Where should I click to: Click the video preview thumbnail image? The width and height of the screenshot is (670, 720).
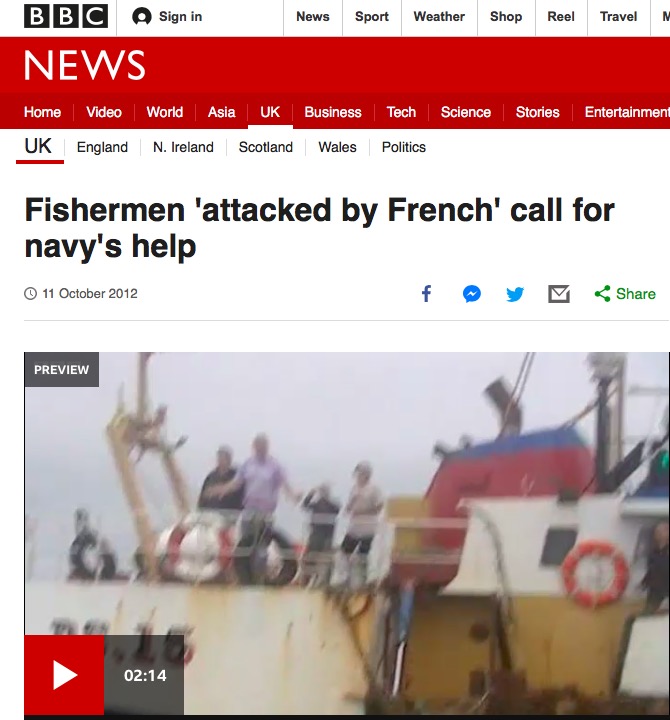[347, 534]
